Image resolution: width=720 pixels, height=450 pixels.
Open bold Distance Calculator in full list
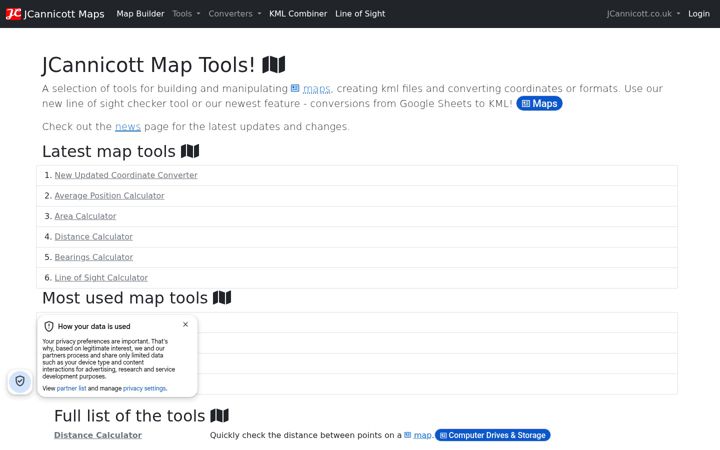98,435
